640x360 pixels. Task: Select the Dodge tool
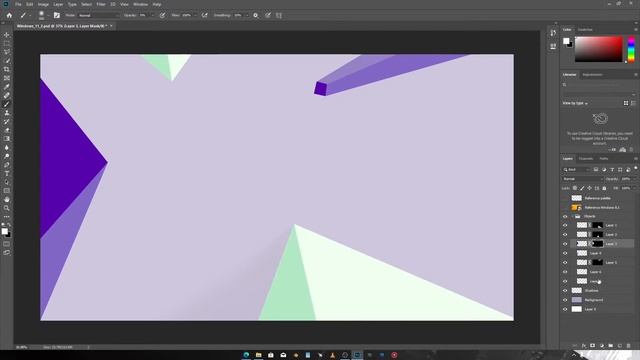click(7, 156)
